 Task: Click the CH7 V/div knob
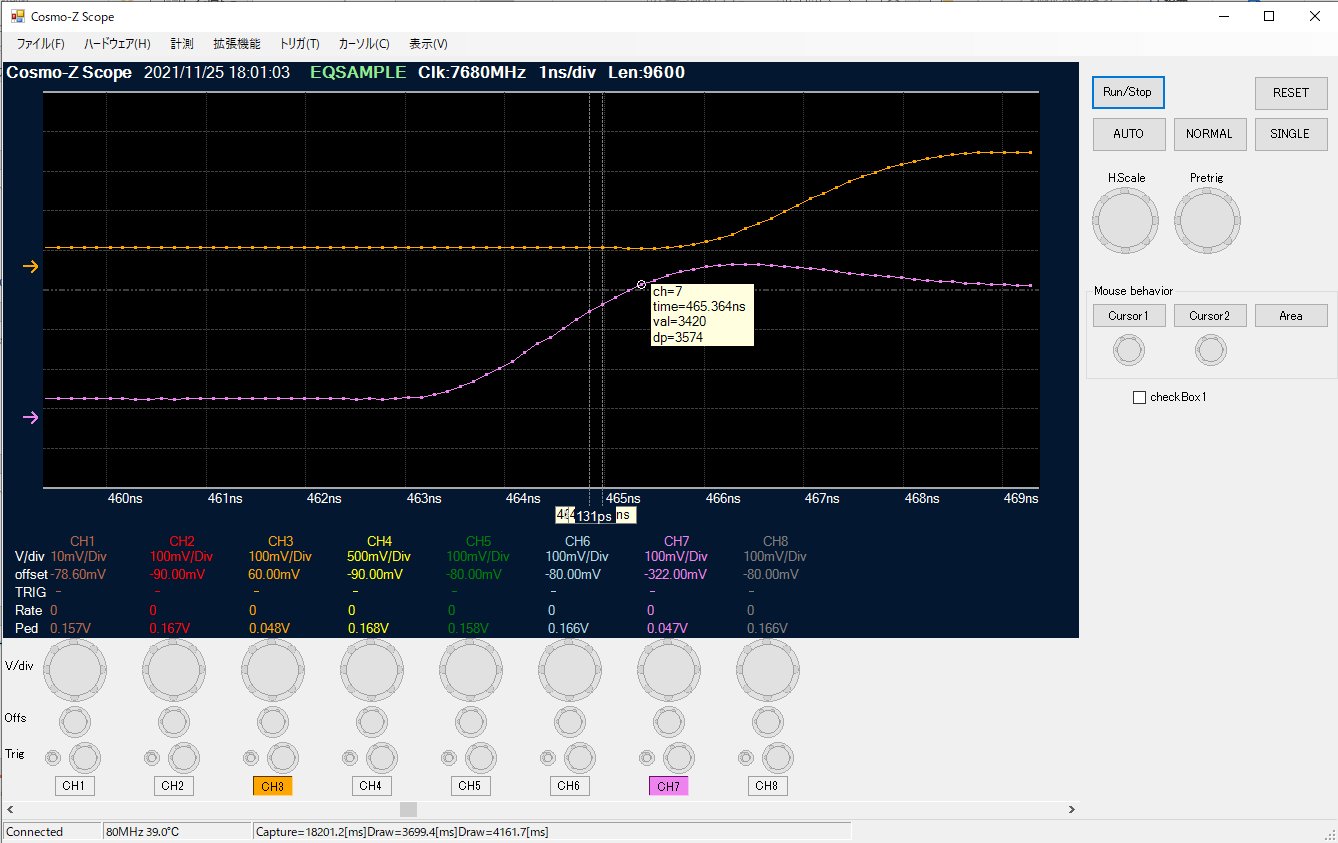[667, 669]
